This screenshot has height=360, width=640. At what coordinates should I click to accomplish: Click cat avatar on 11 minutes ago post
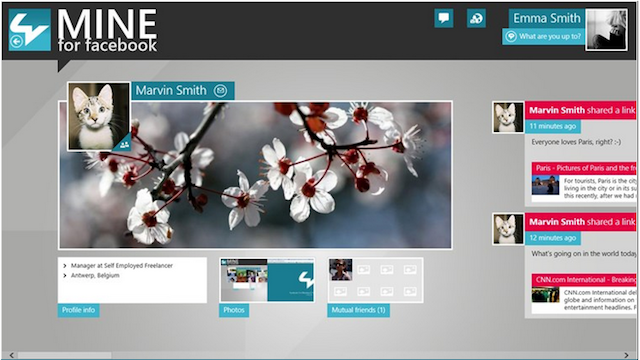(508, 118)
